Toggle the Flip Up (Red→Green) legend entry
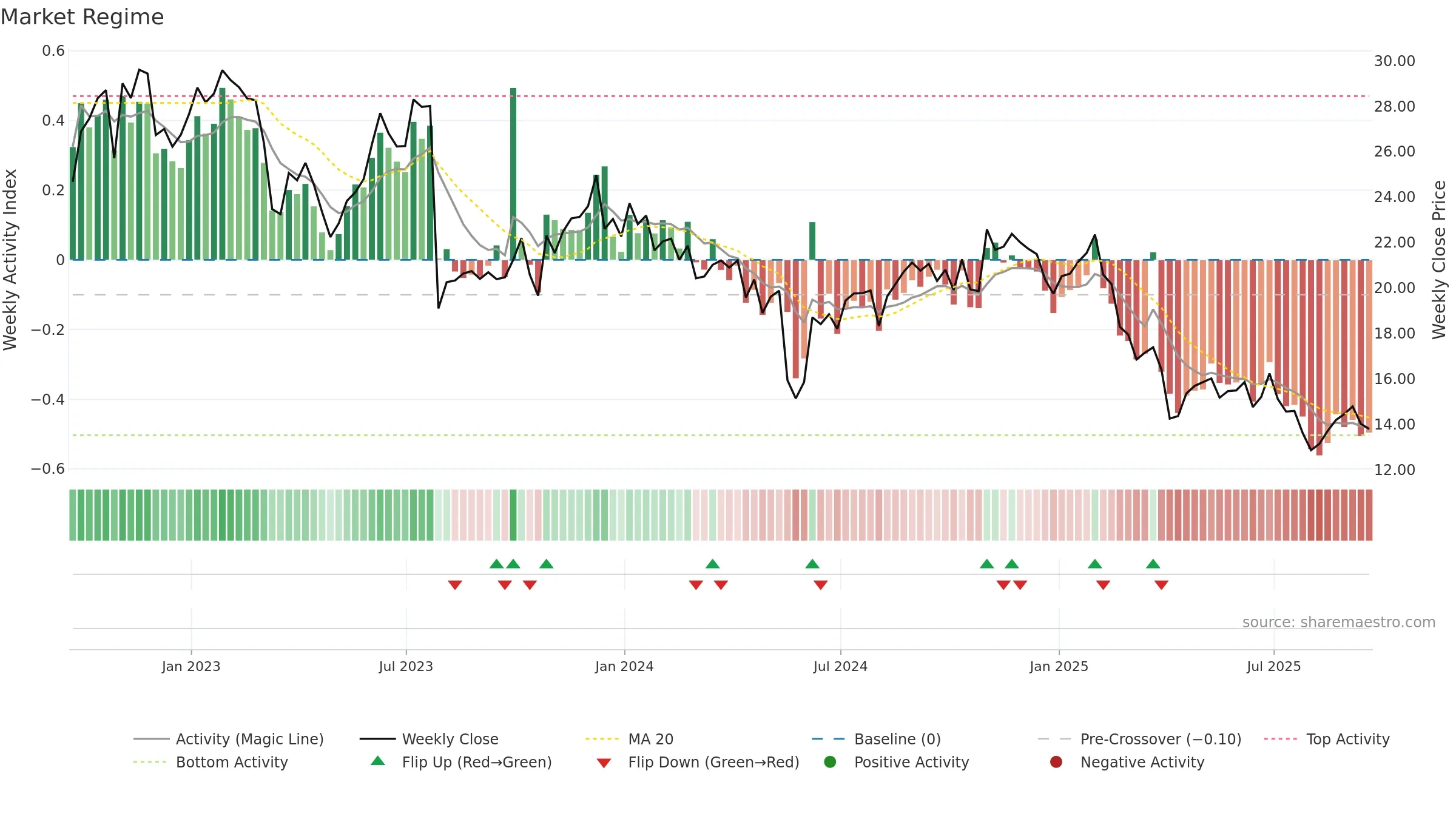This screenshot has width=1456, height=819. tap(461, 762)
